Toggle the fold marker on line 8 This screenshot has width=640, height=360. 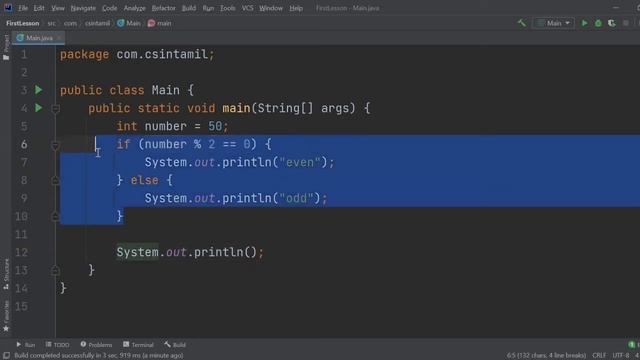point(56,180)
